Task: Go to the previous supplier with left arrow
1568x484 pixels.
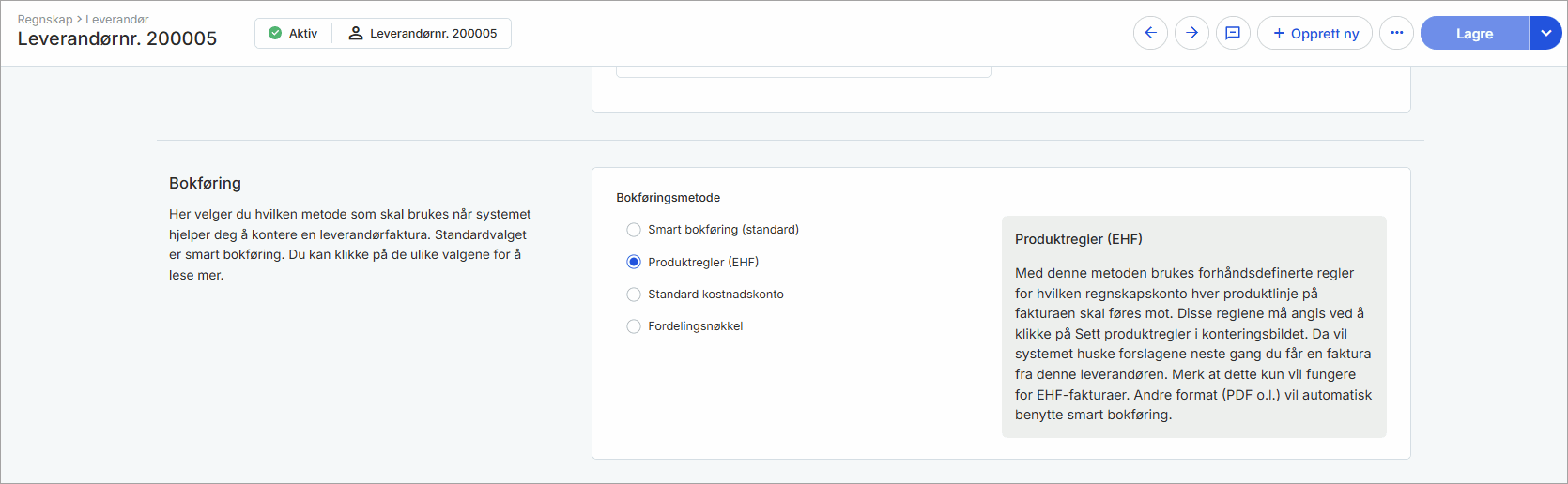Action: 1150,33
